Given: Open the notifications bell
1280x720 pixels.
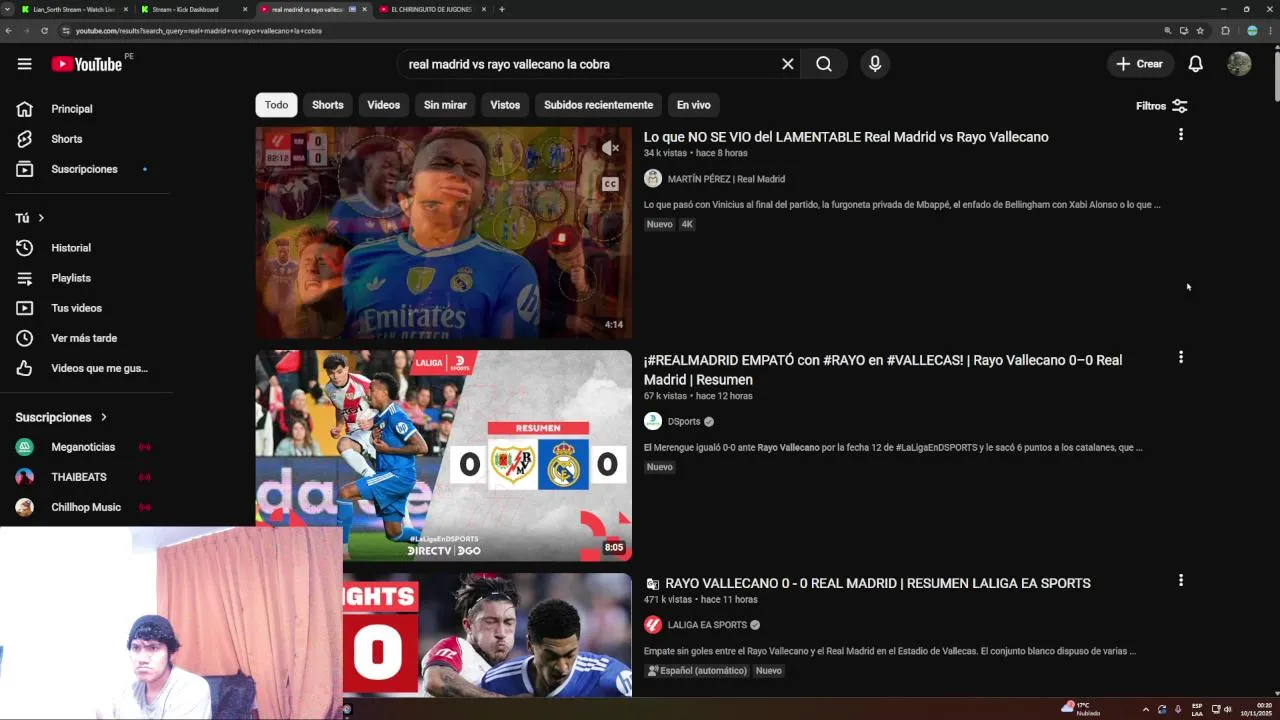Looking at the screenshot, I should pos(1195,64).
